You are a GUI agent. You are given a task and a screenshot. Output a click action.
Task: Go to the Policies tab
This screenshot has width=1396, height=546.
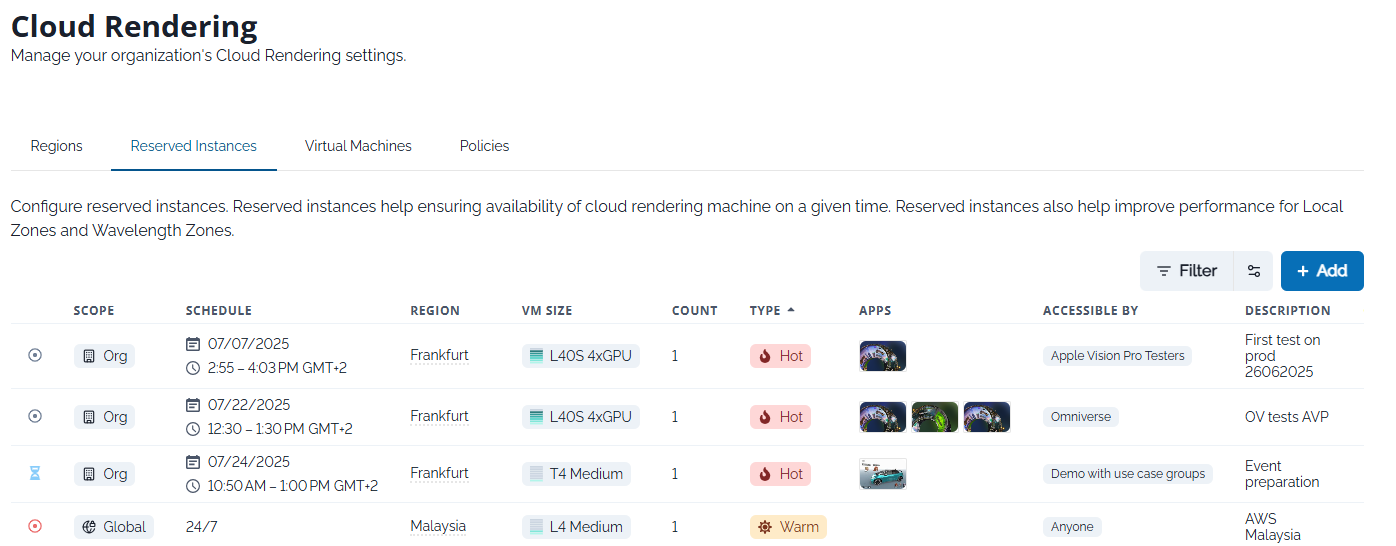484,146
